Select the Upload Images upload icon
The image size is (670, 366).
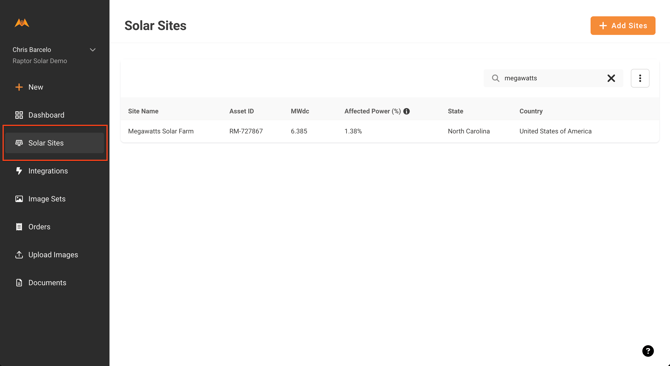point(19,255)
